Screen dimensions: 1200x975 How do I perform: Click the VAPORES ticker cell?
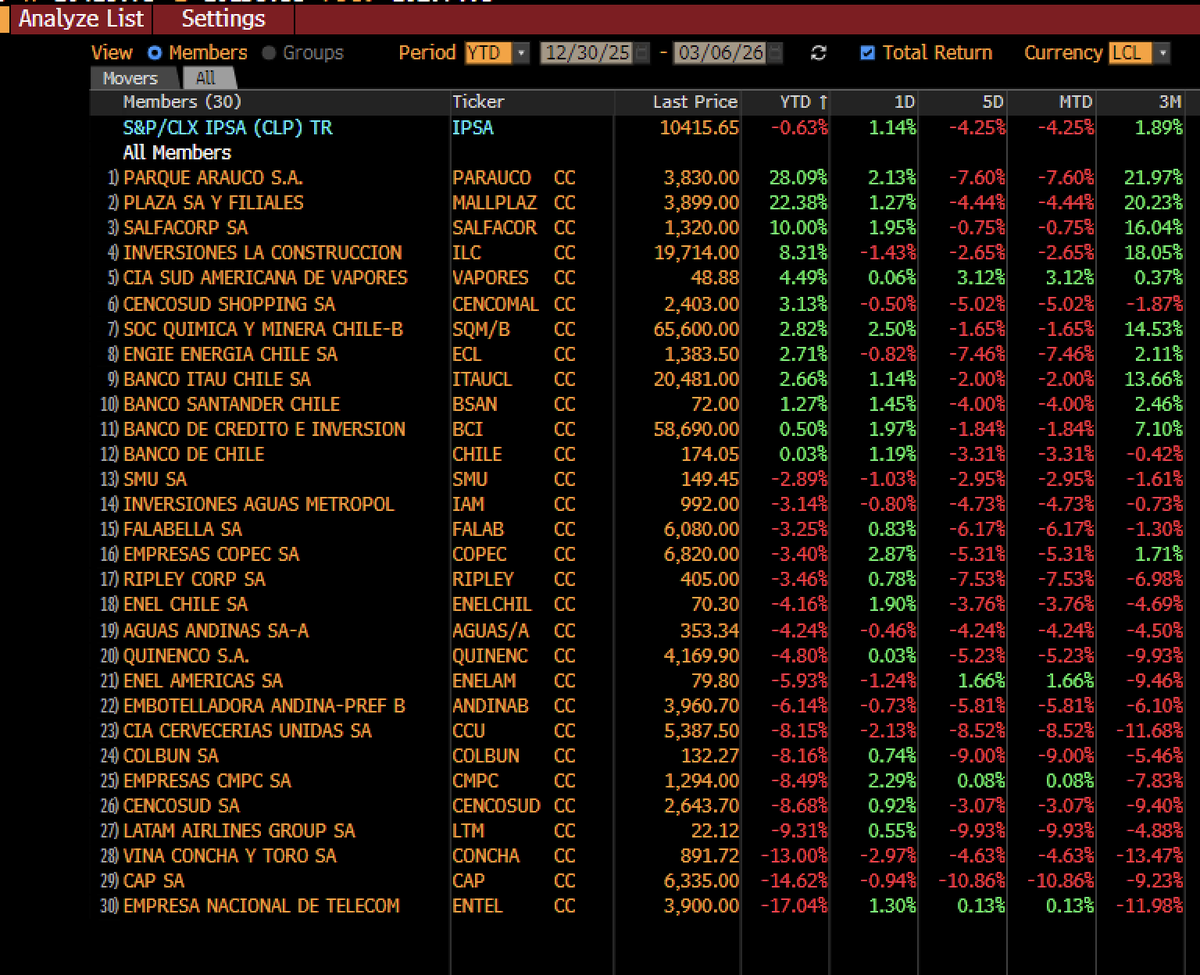click(491, 277)
